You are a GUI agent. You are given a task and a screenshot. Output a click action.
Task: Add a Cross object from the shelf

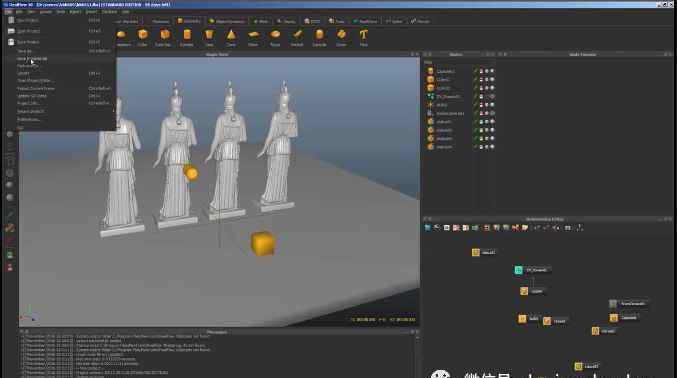click(x=341, y=38)
